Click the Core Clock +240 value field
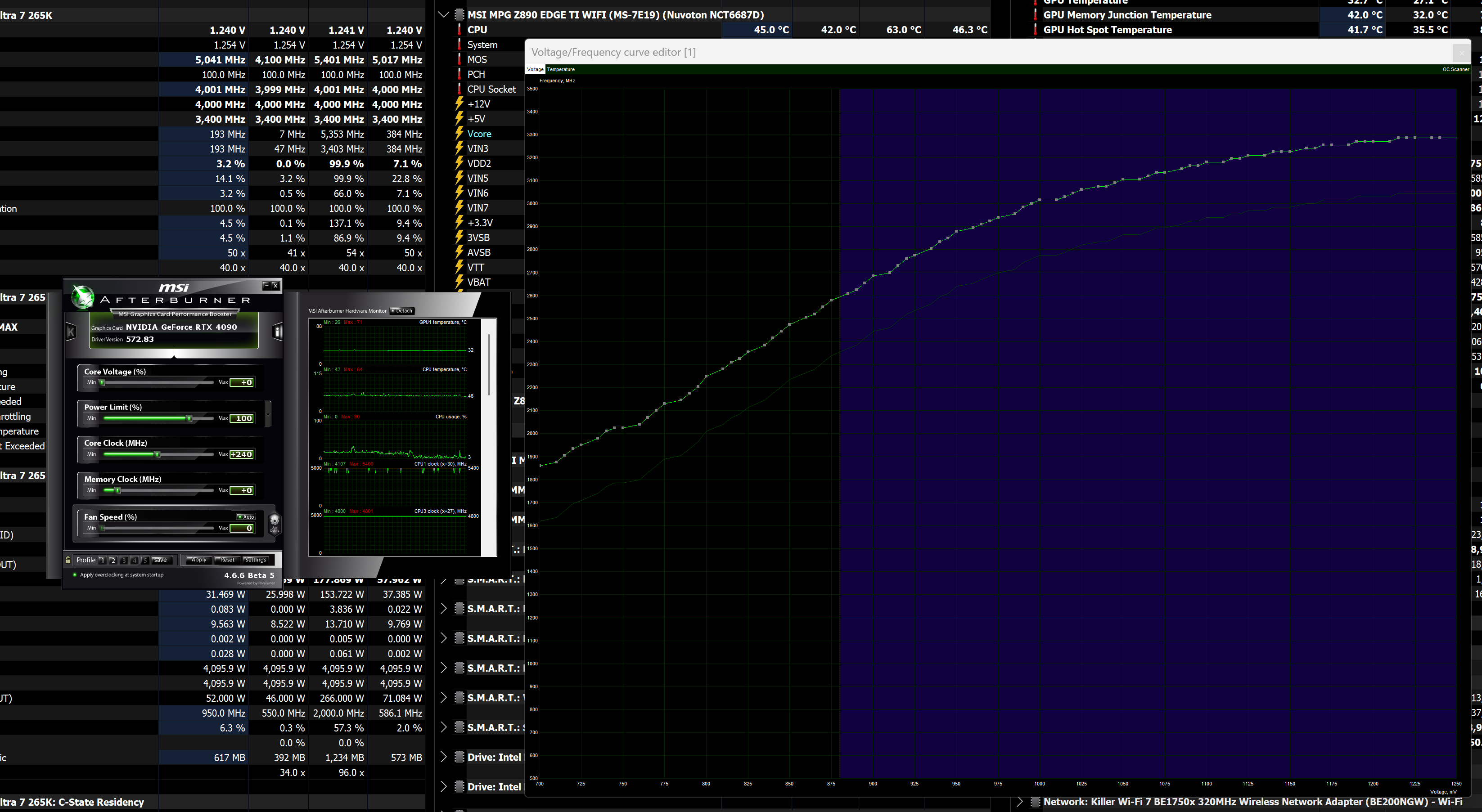1482x812 pixels. pyautogui.click(x=242, y=454)
